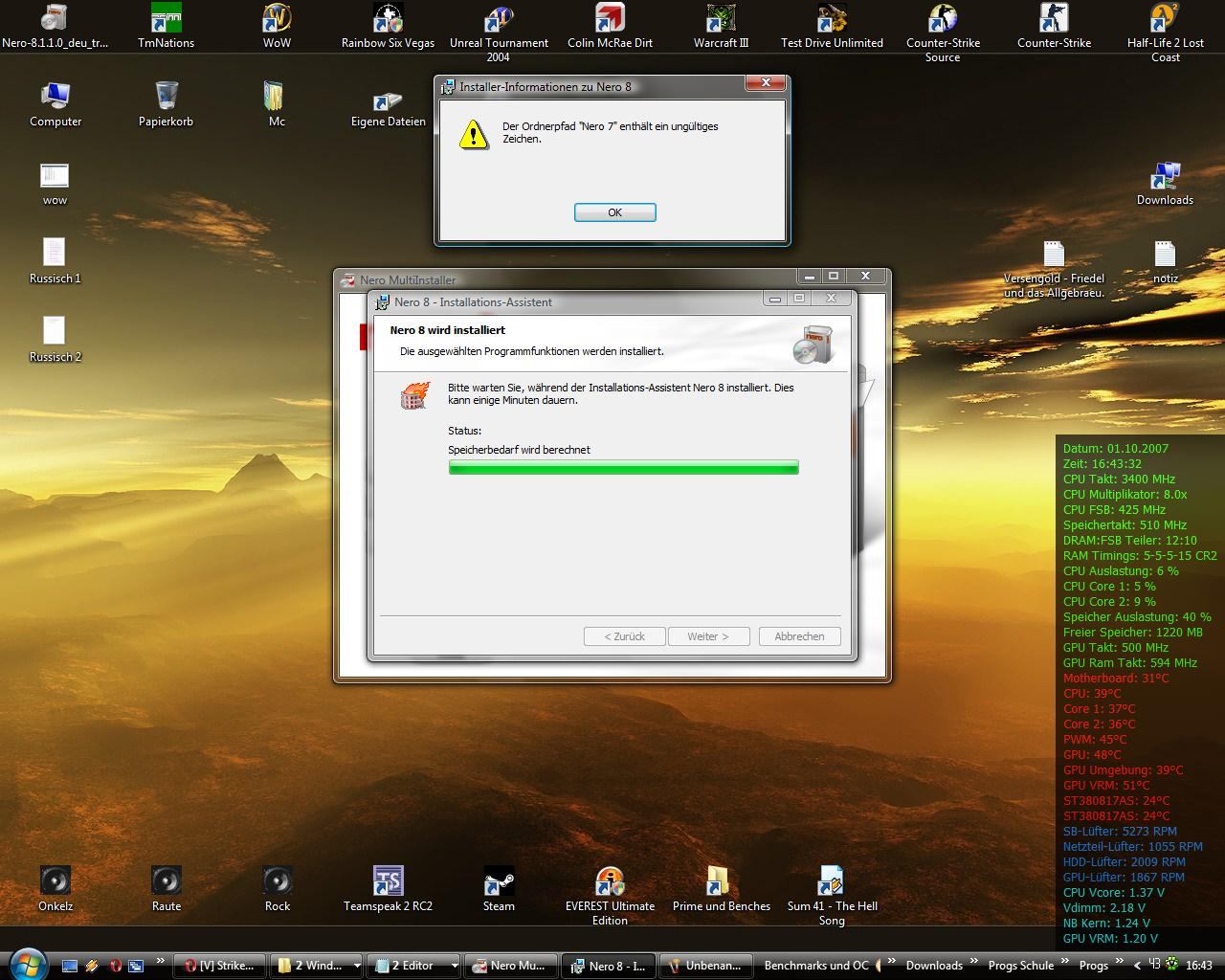Select the Counter-Strike Source shortcut
Image resolution: width=1225 pixels, height=980 pixels.
pyautogui.click(x=943, y=33)
